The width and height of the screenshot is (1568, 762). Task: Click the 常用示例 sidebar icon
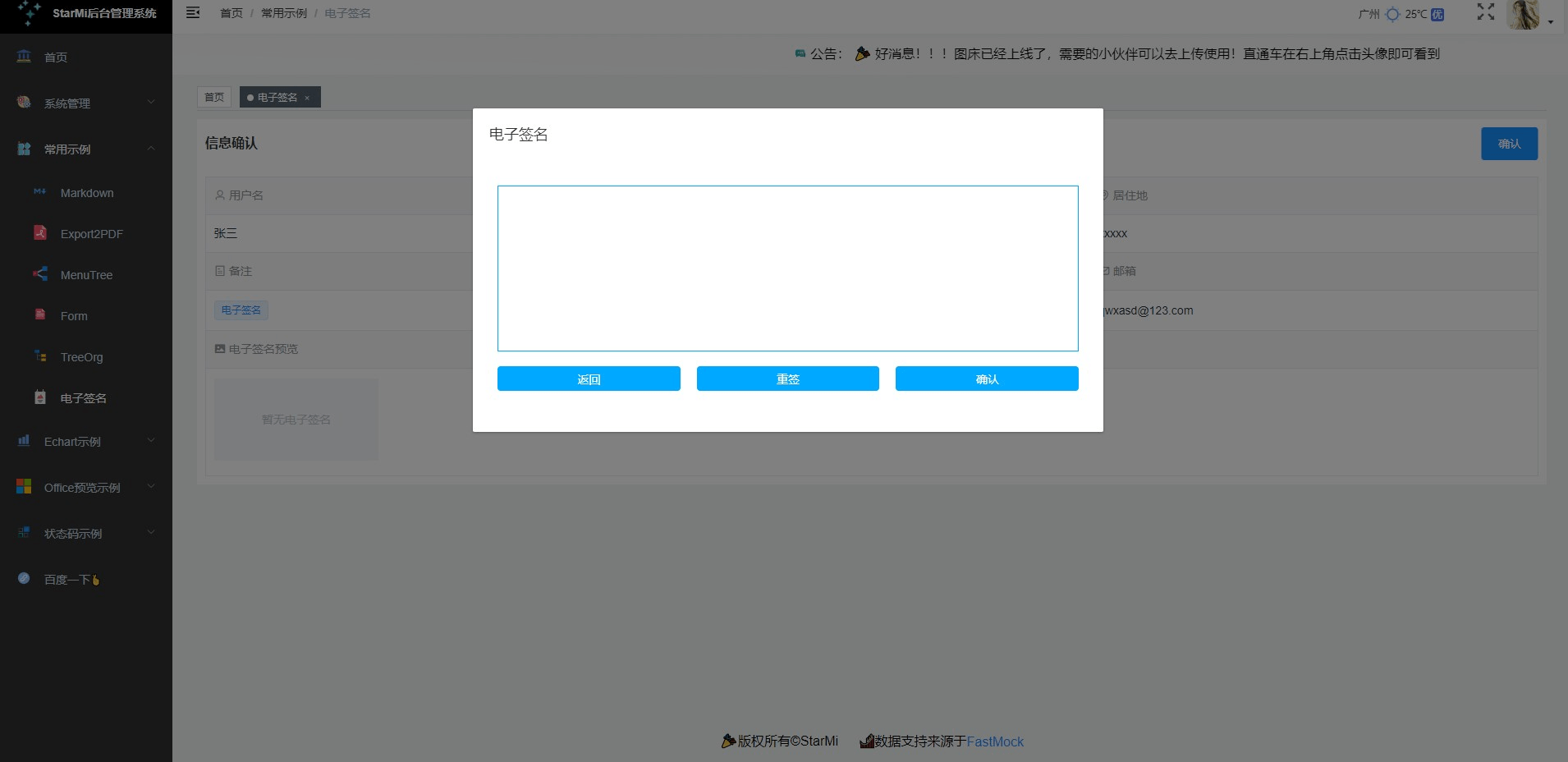pos(24,149)
